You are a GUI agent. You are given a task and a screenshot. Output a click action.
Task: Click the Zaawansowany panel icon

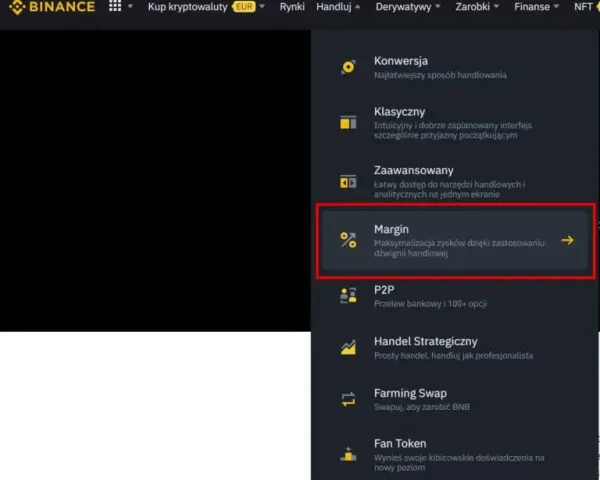(348, 182)
